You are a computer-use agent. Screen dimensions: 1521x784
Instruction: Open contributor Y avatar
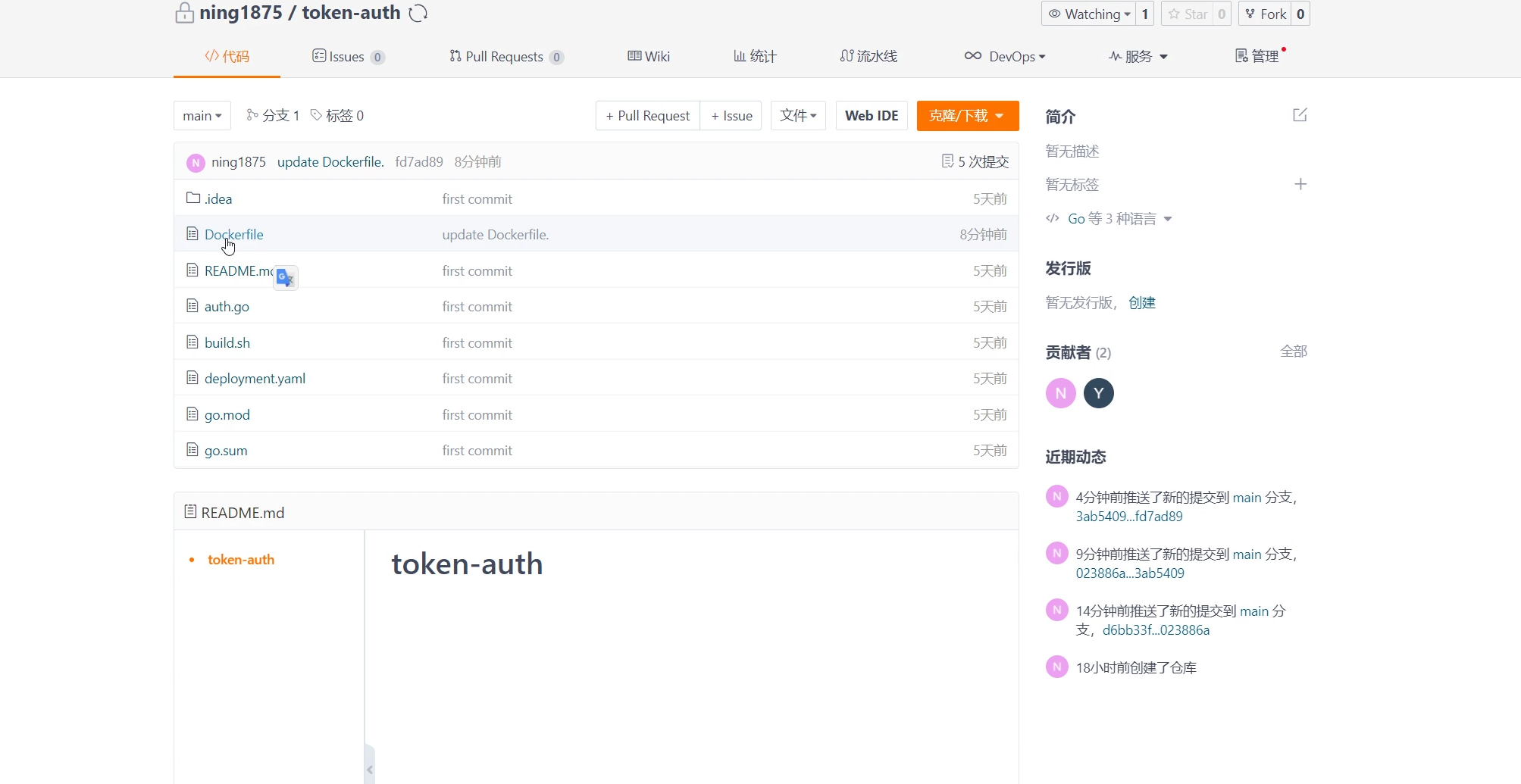[1099, 393]
